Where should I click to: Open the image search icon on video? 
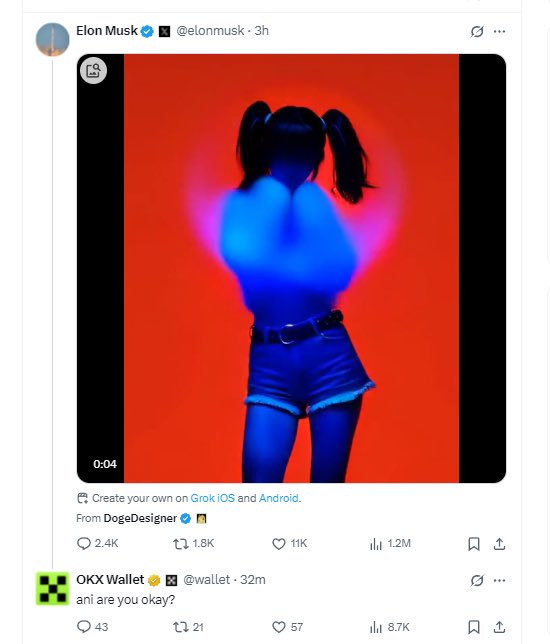tap(93, 70)
